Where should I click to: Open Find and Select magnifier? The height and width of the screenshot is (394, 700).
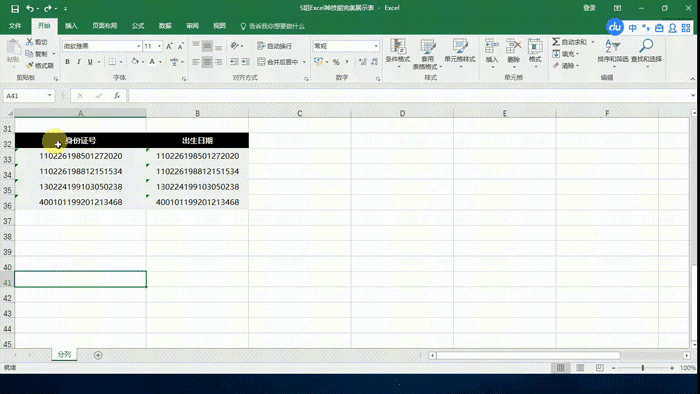click(x=646, y=53)
